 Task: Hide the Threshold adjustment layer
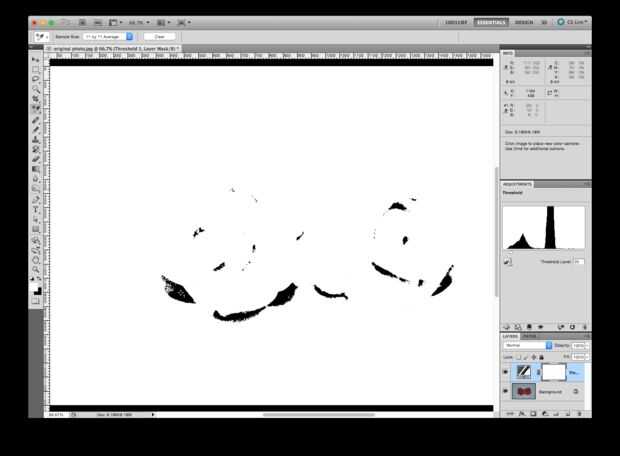click(505, 372)
